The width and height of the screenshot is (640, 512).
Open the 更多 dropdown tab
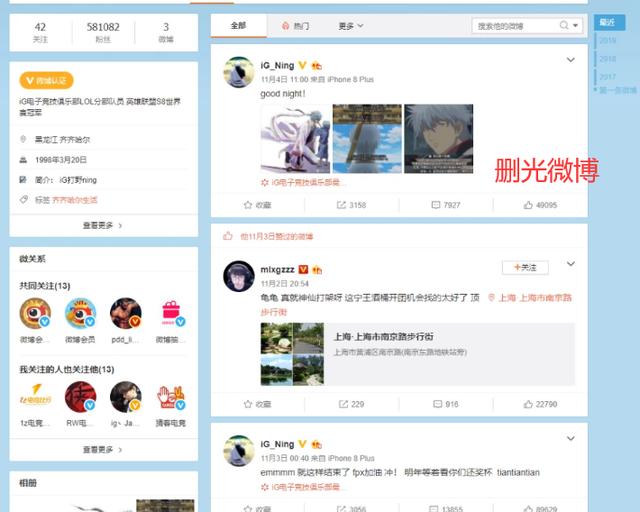pos(351,26)
